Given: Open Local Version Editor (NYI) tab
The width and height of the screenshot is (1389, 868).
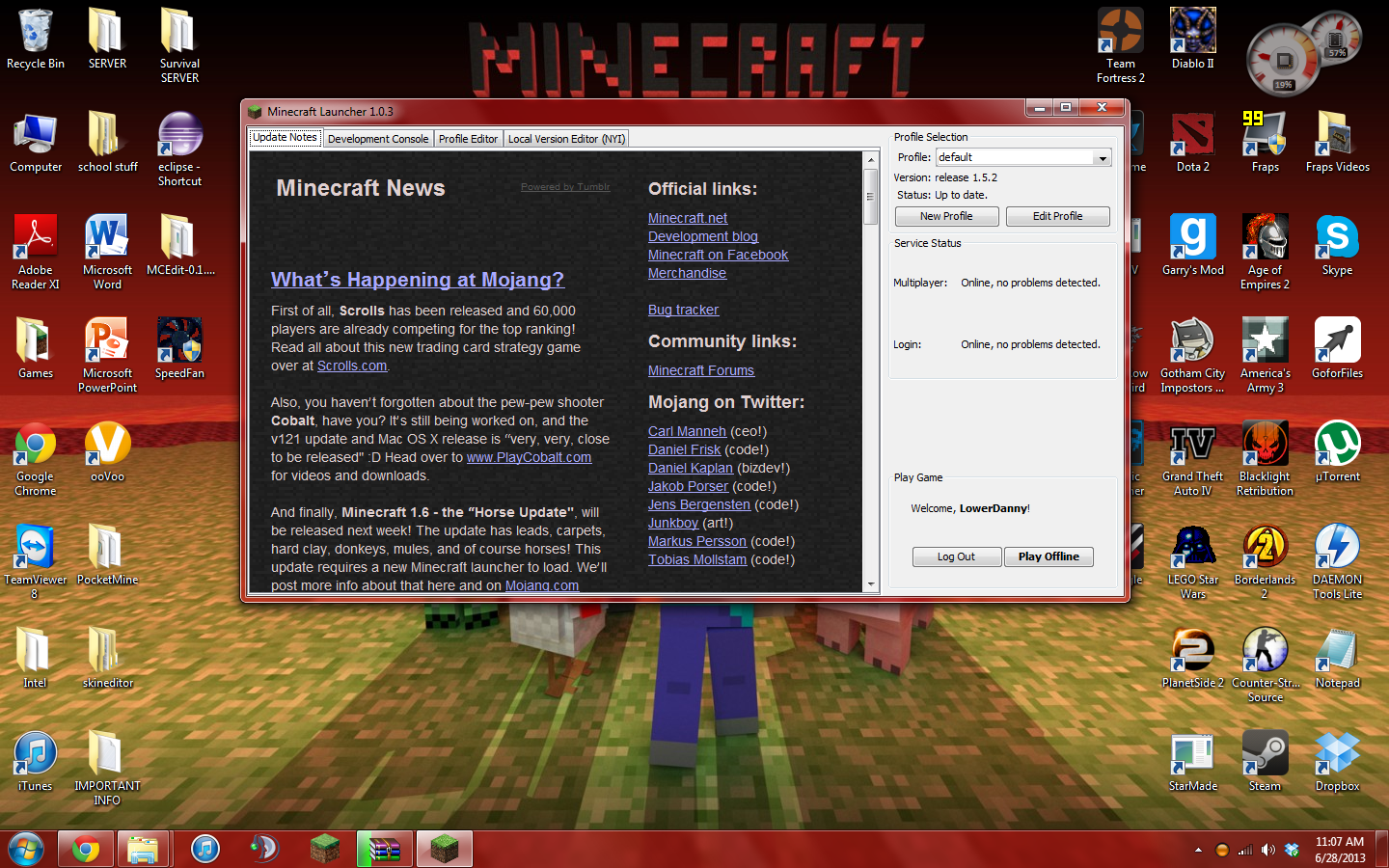Looking at the screenshot, I should (x=566, y=139).
